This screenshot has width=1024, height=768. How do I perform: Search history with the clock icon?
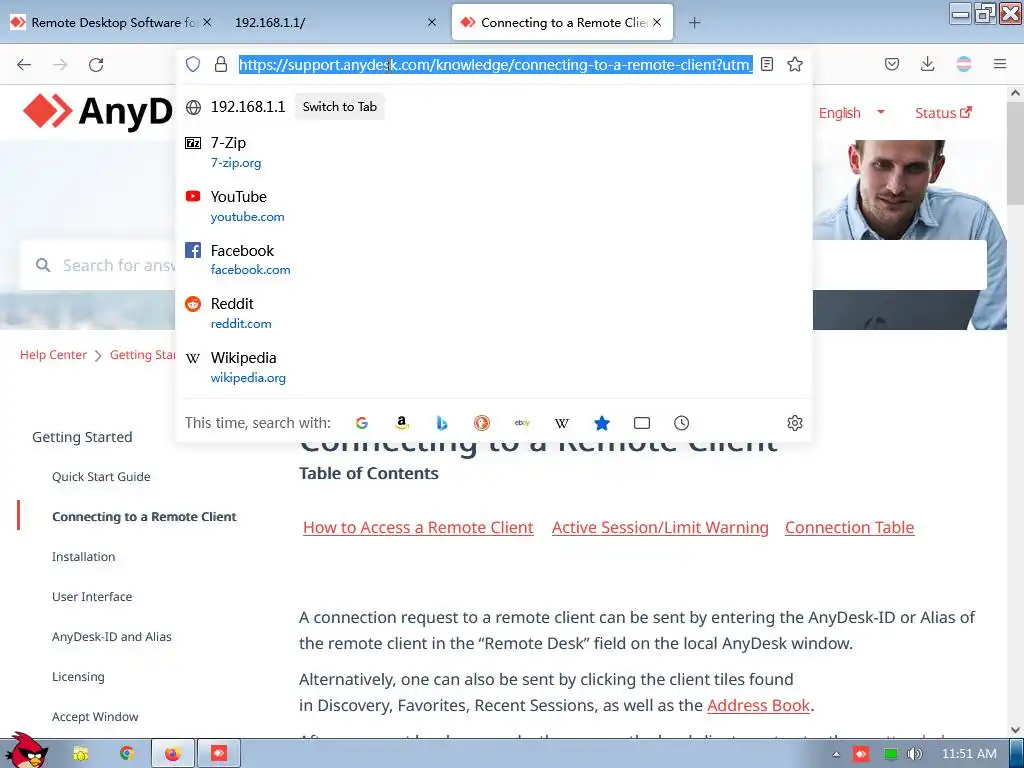[681, 423]
